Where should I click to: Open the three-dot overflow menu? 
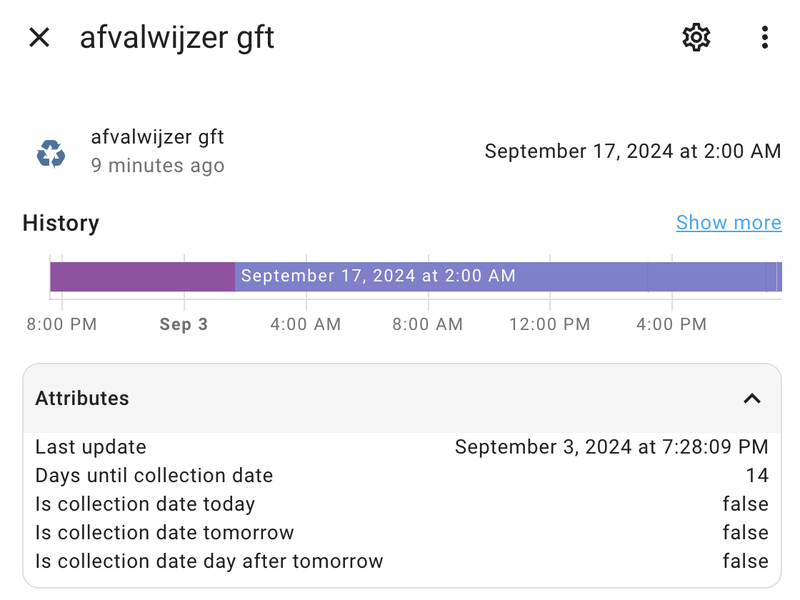click(x=764, y=38)
